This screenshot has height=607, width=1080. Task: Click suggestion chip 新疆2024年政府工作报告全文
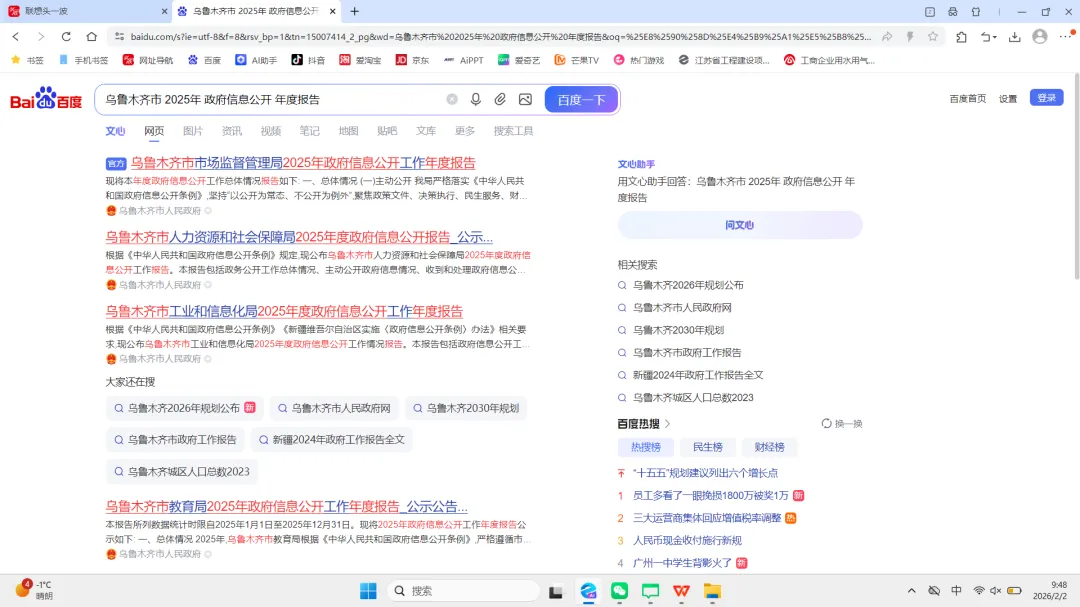coord(332,440)
